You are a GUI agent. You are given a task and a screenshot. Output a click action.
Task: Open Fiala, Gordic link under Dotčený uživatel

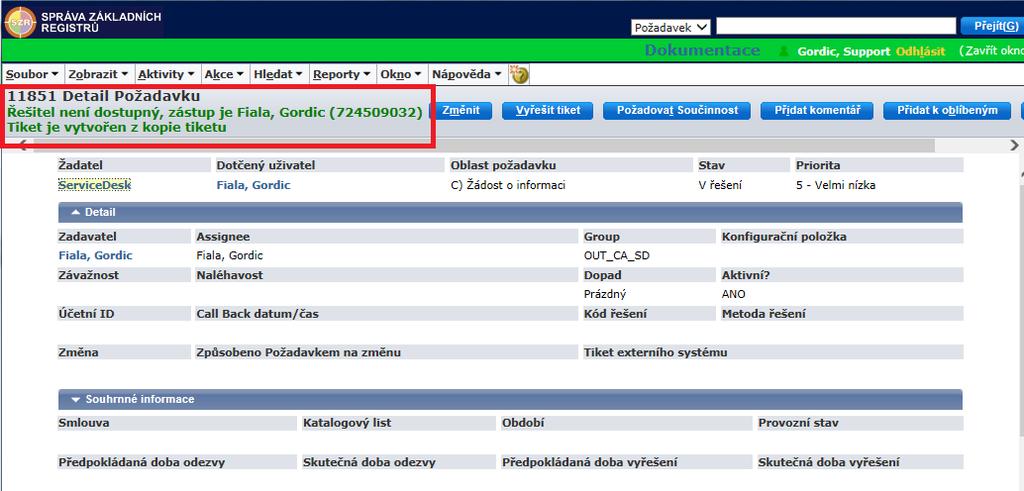point(253,185)
